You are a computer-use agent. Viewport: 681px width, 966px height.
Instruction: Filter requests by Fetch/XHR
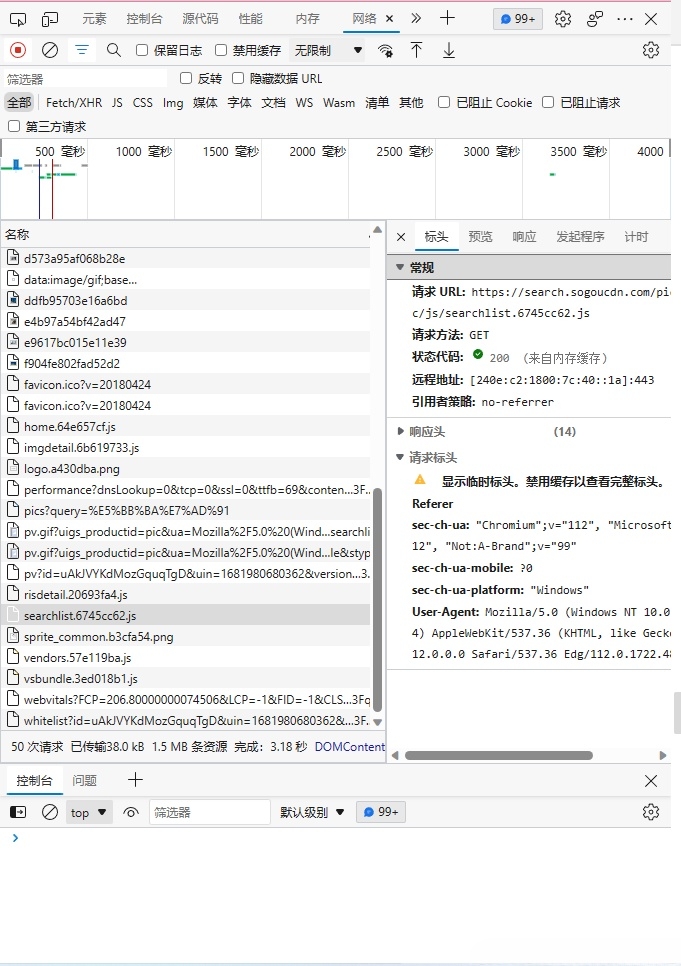[74, 102]
